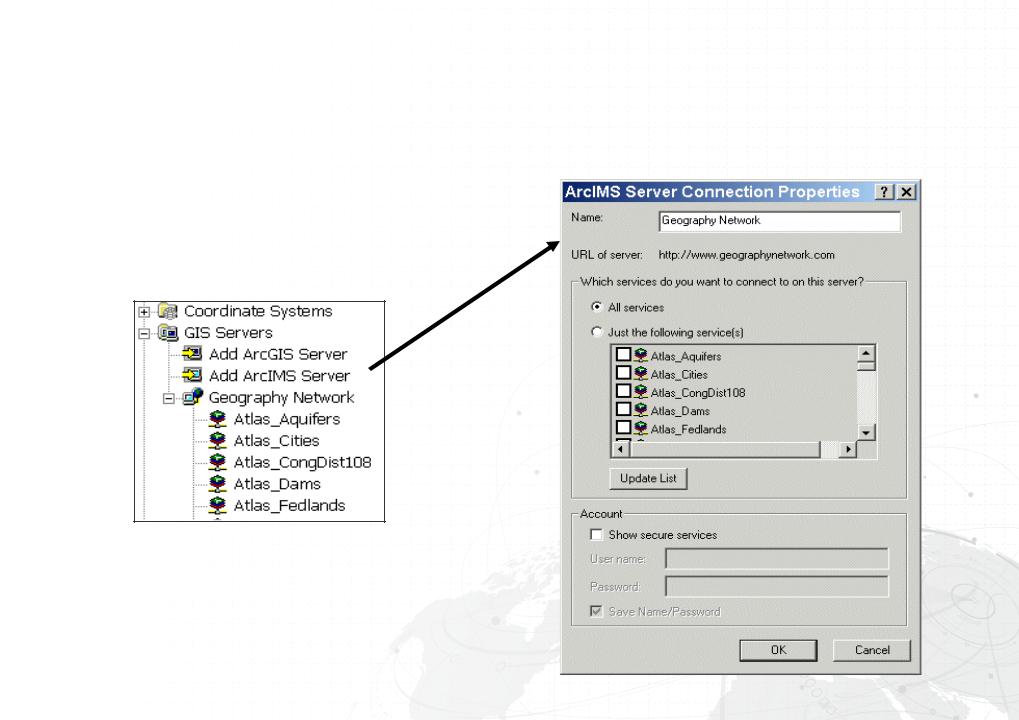Click scroll down arrow of services list
This screenshot has width=1019, height=720.
tap(866, 432)
